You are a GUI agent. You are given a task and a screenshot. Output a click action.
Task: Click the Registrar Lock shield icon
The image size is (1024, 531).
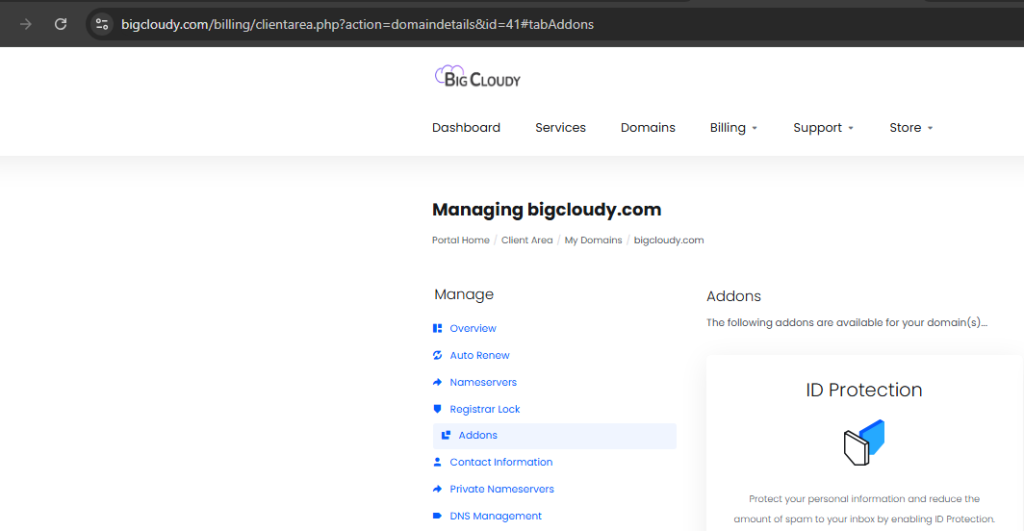[437, 409]
